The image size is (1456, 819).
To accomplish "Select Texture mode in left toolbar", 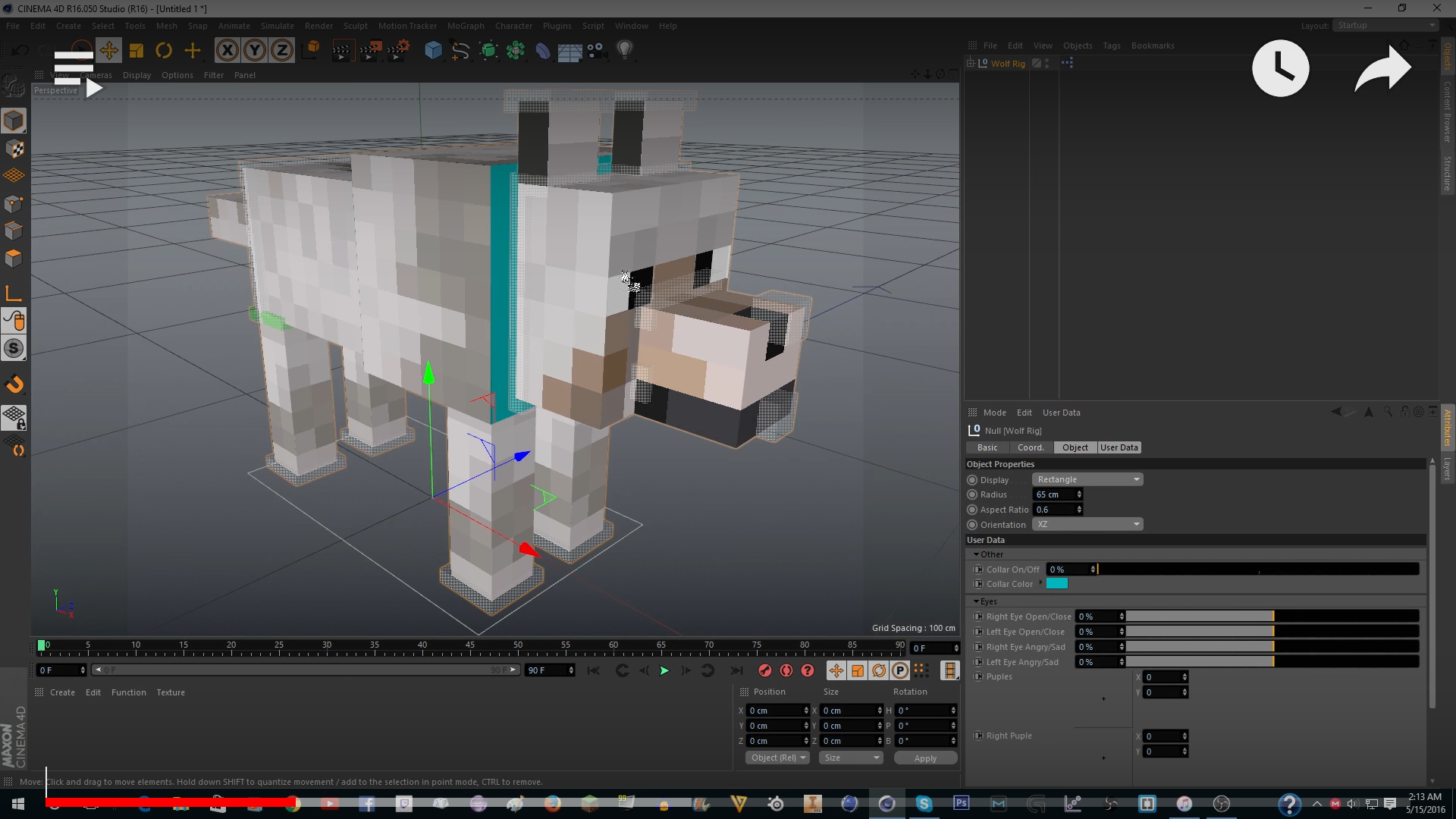I will point(14,149).
